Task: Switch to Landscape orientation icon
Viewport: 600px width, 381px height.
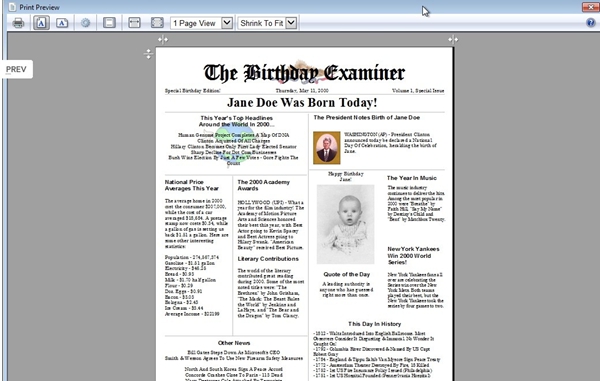Action: (x=62, y=23)
